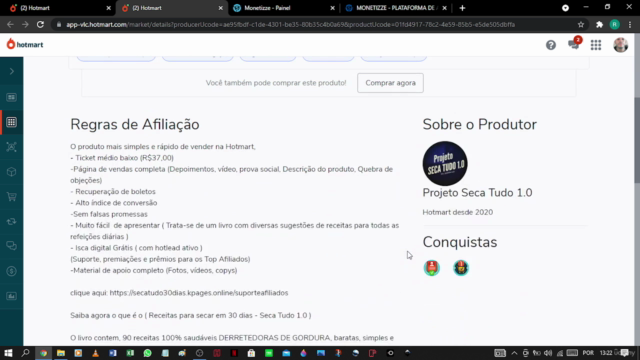Open the tools scan-frame icon in sidebar

(x=11, y=147)
